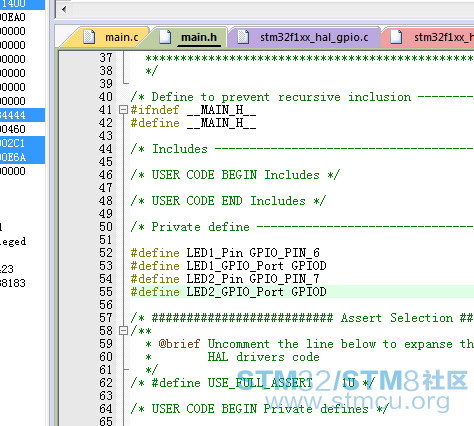This screenshot has height=426, width=474.
Task: Select the 0E6A highlighted register value
Action: tap(22, 157)
